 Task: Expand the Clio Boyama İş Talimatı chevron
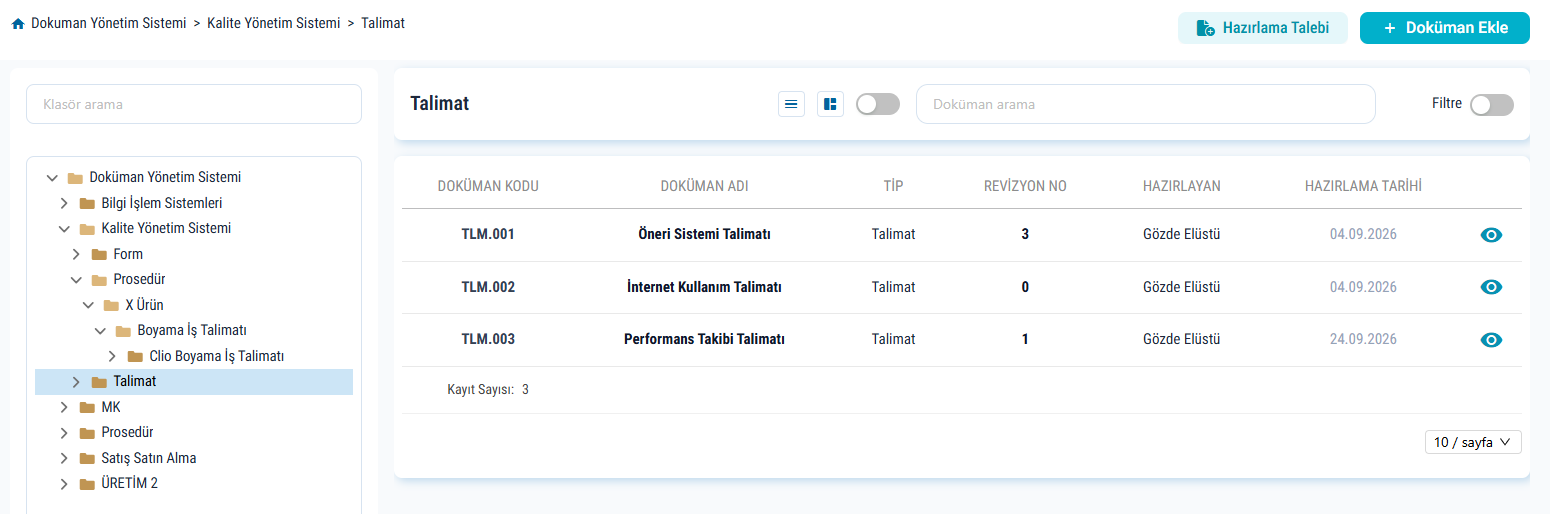[112, 356]
